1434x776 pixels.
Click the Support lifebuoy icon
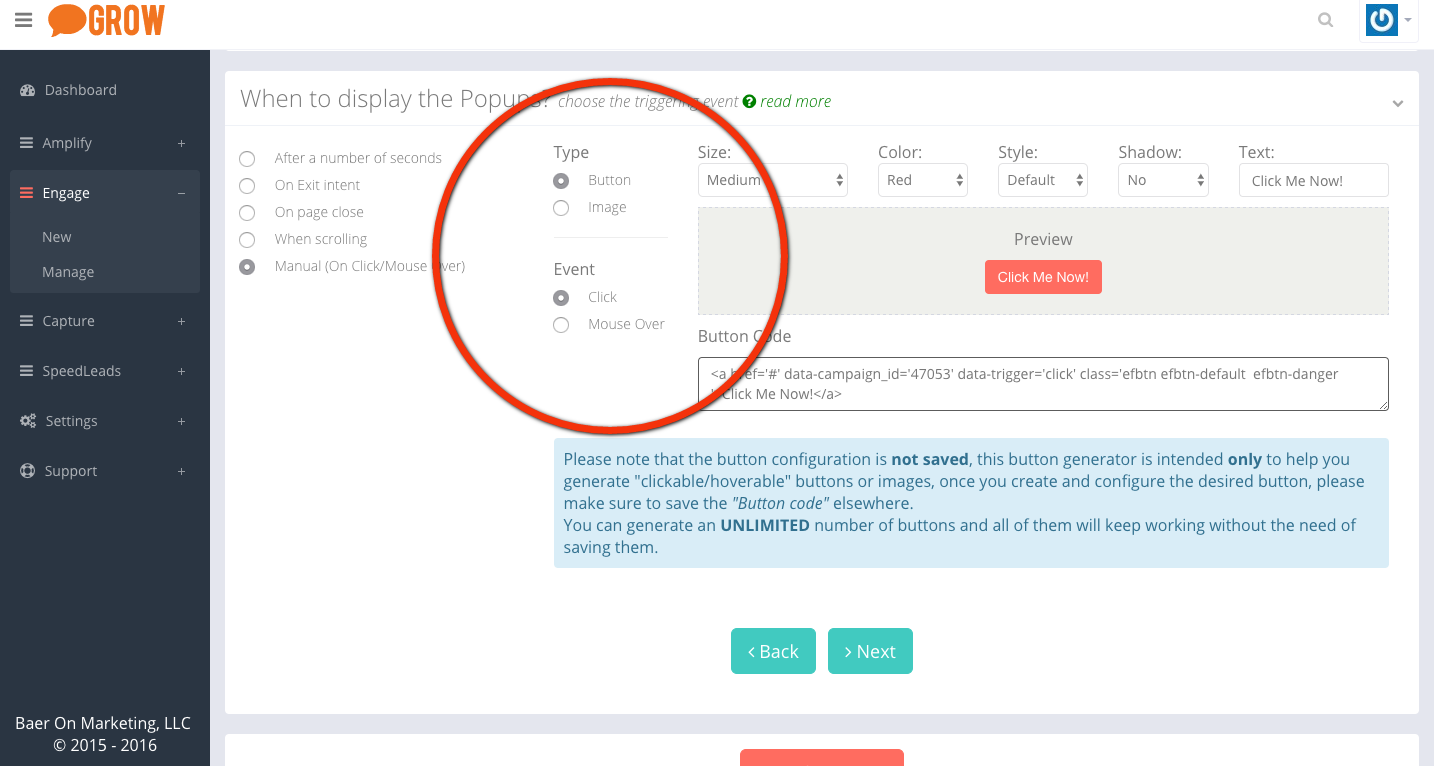28,471
